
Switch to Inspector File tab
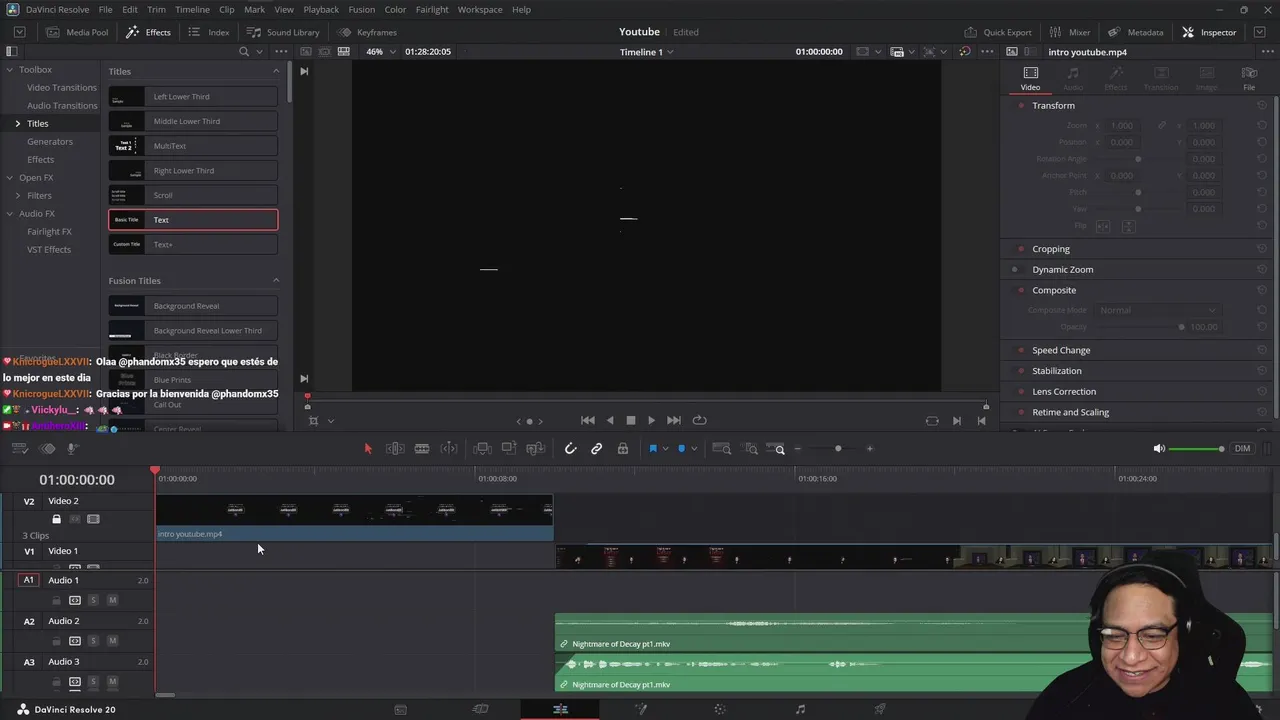[x=1249, y=78]
